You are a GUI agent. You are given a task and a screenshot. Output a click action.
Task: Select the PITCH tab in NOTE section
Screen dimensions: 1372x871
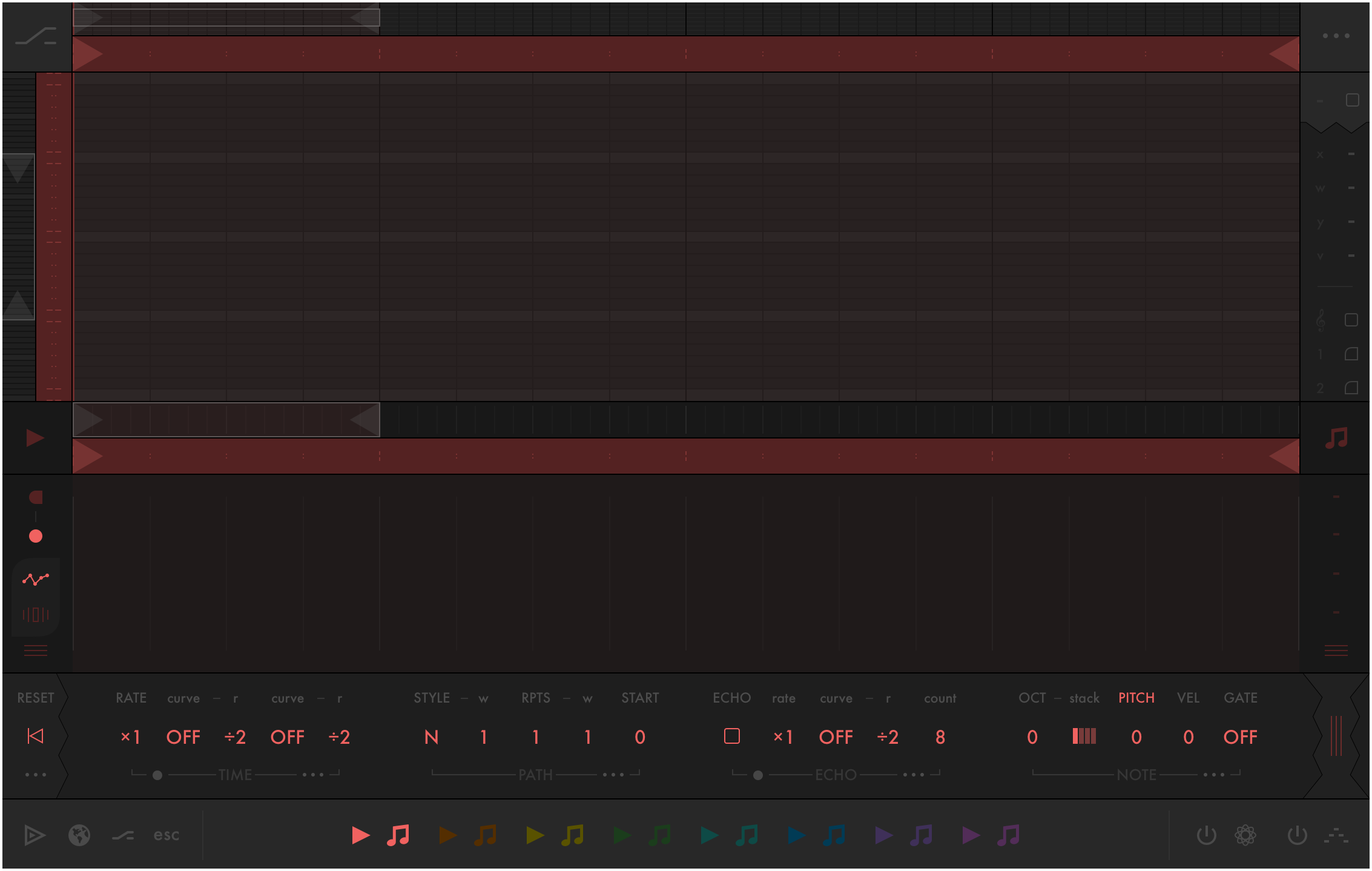[1136, 698]
